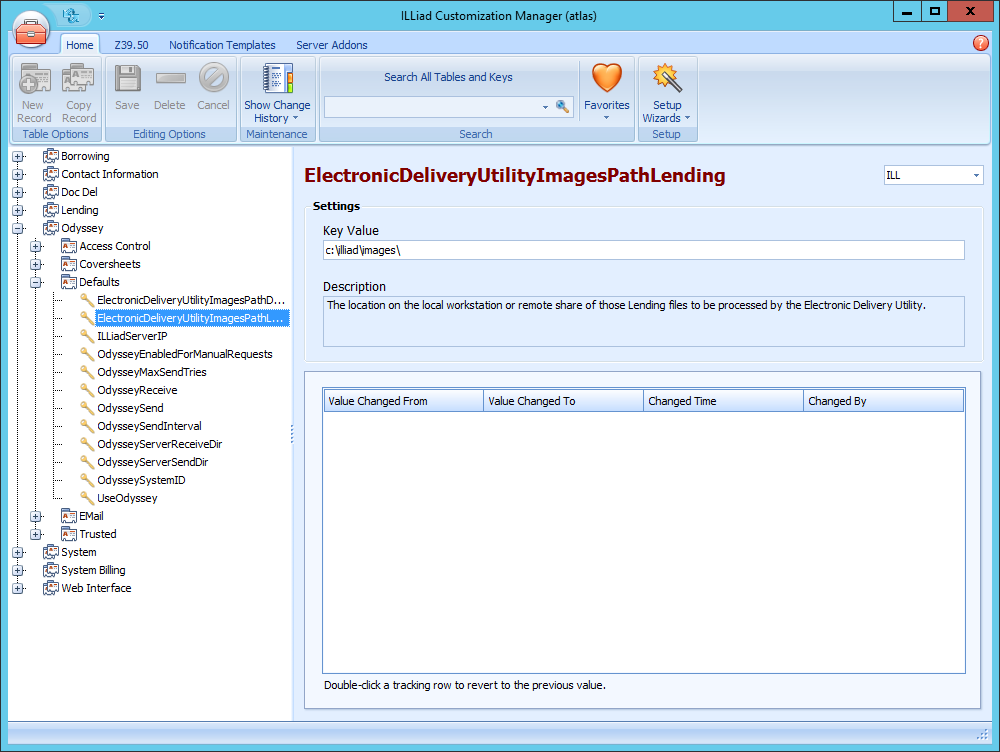Click the red toolbox application icon
The height and width of the screenshot is (752, 1000).
click(x=31, y=29)
